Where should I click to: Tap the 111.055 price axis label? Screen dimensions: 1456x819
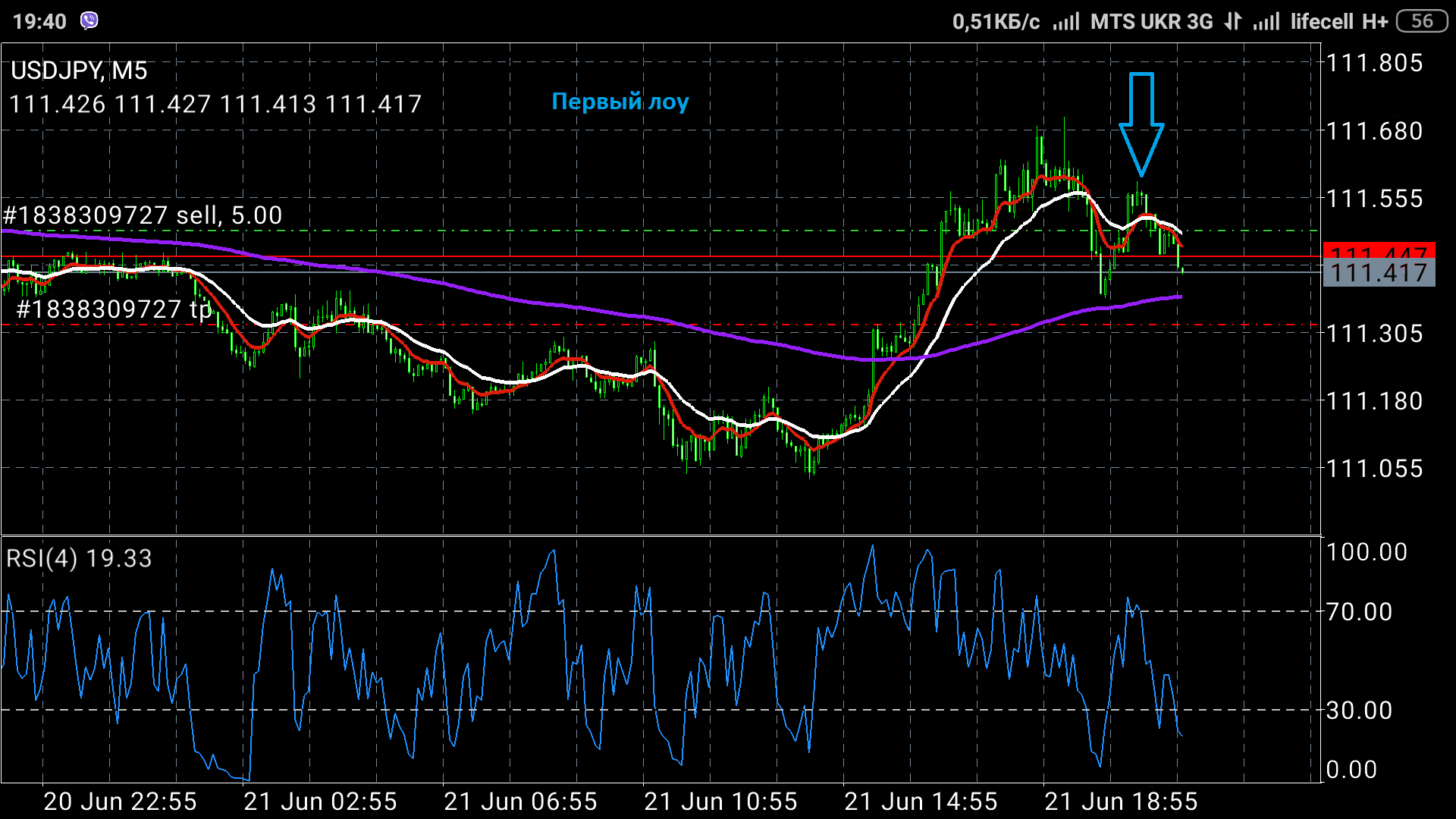pyautogui.click(x=1374, y=469)
